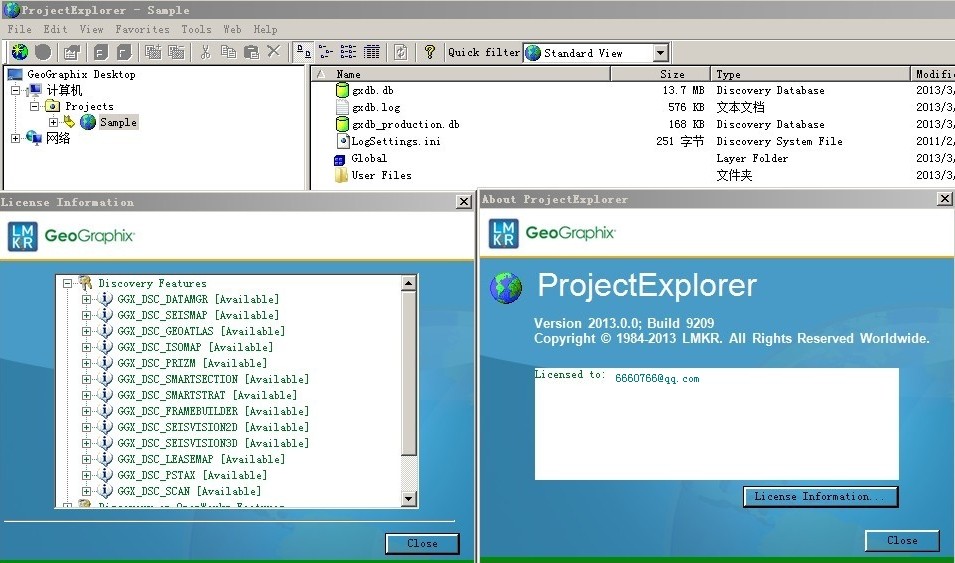Click Close in License Information dialog
Screen dimensions: 955x563
[x=422, y=544]
